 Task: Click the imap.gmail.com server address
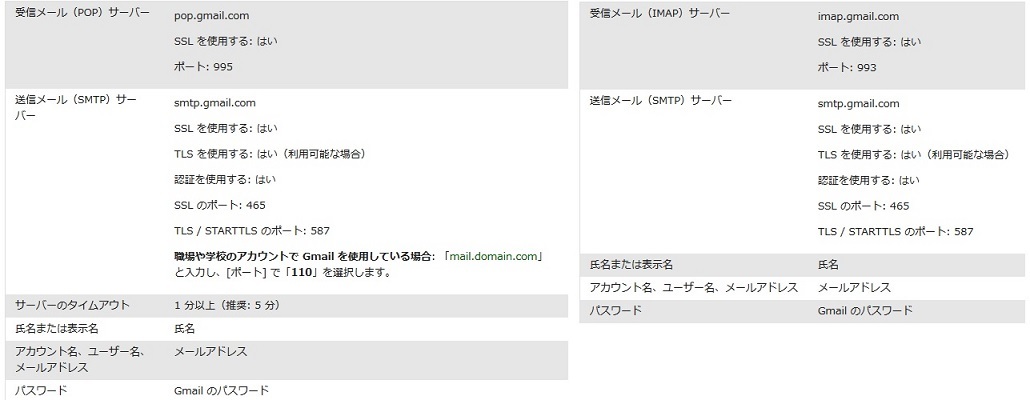click(x=857, y=17)
